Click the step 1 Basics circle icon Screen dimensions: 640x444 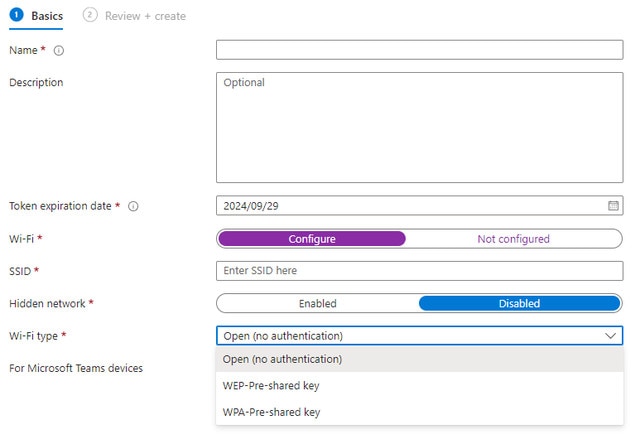(x=16, y=16)
